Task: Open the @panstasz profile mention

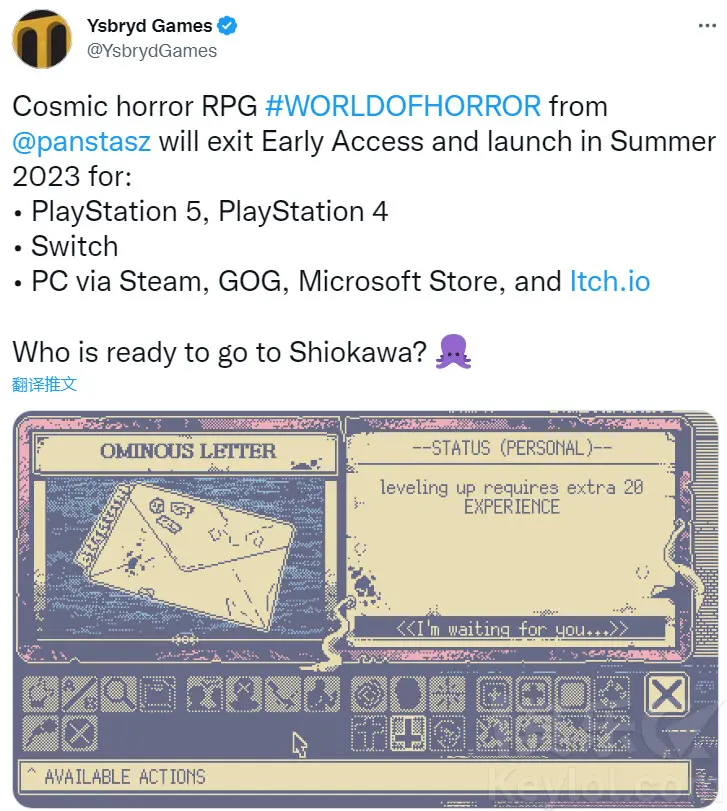Action: [x=82, y=141]
